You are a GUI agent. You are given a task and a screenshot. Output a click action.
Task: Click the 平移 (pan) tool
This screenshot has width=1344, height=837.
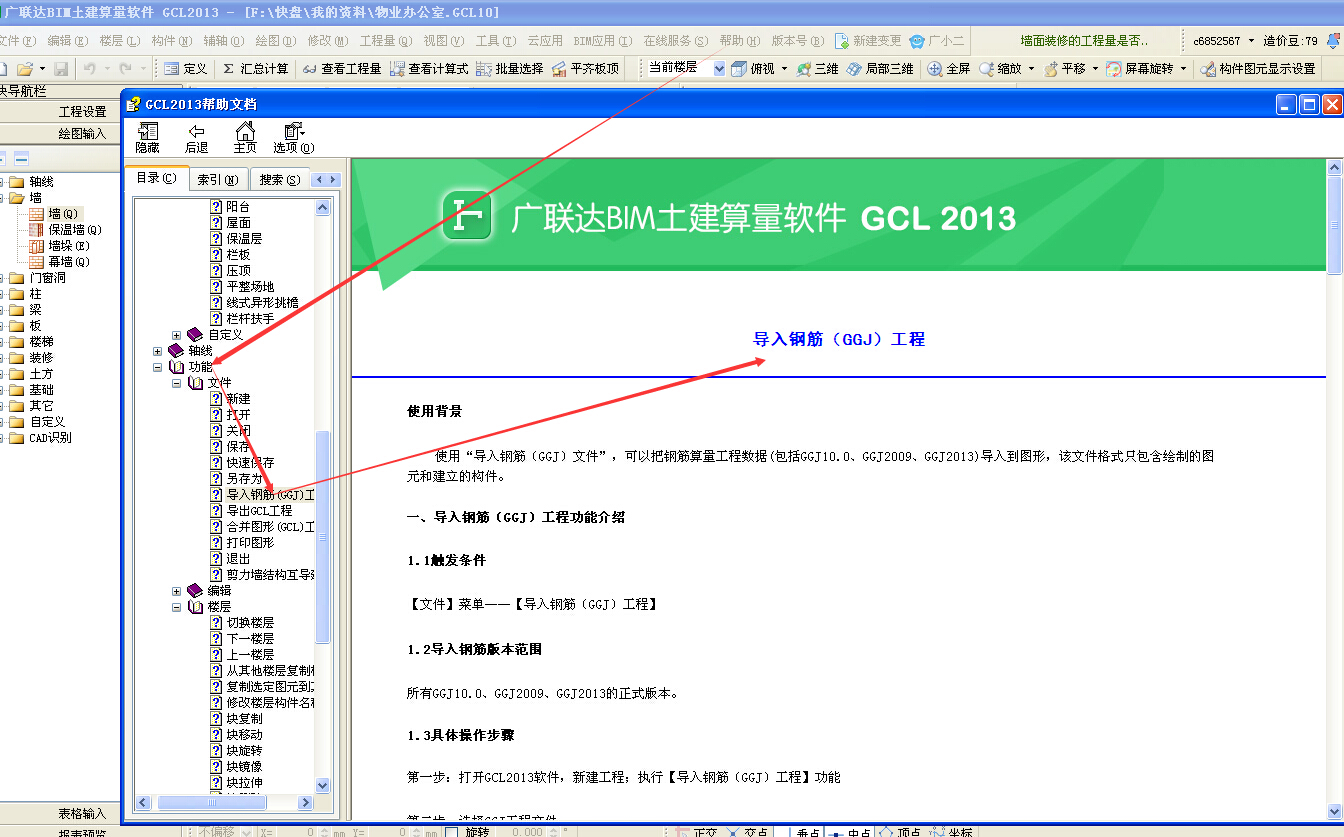click(1064, 69)
